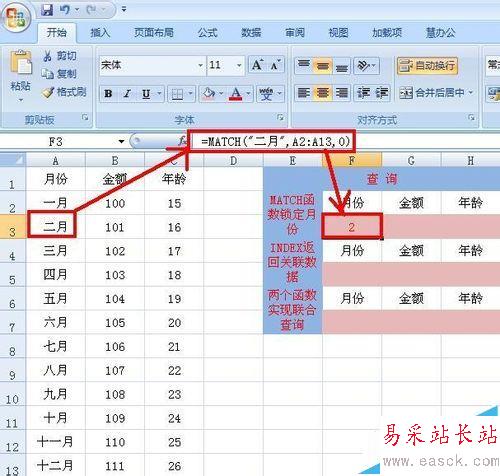
Task: Open the Customize Quick Access Toolbar dropdown
Action: (x=124, y=10)
